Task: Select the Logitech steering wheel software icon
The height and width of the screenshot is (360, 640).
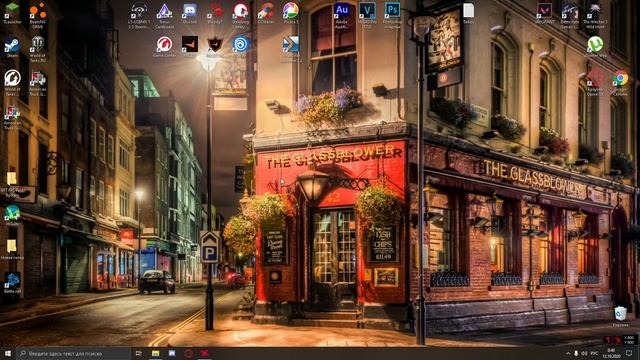Action: (x=139, y=10)
